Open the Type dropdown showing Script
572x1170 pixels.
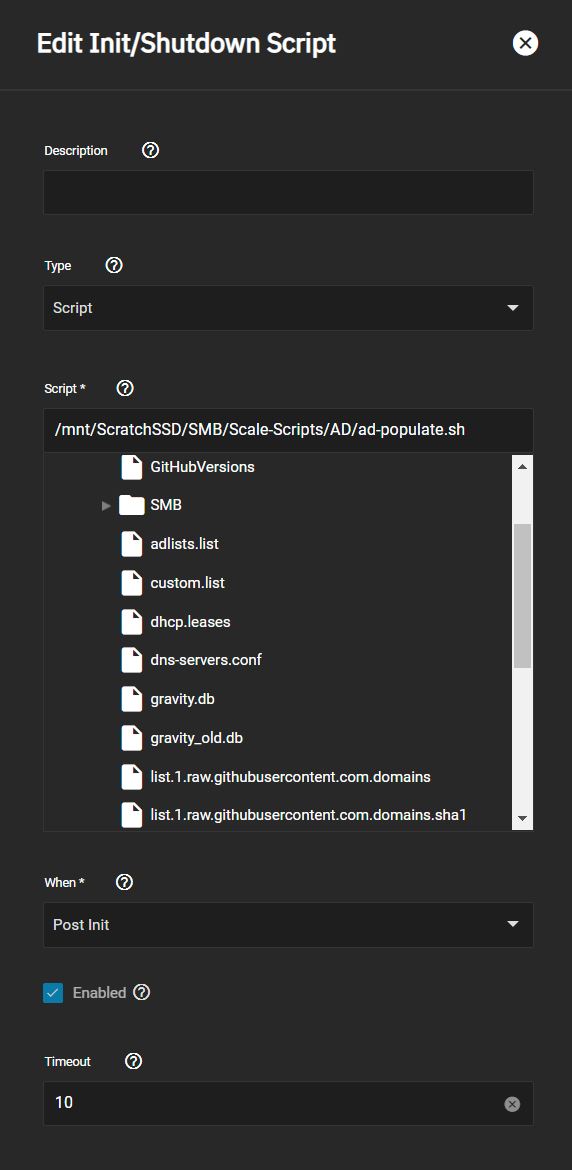(289, 308)
